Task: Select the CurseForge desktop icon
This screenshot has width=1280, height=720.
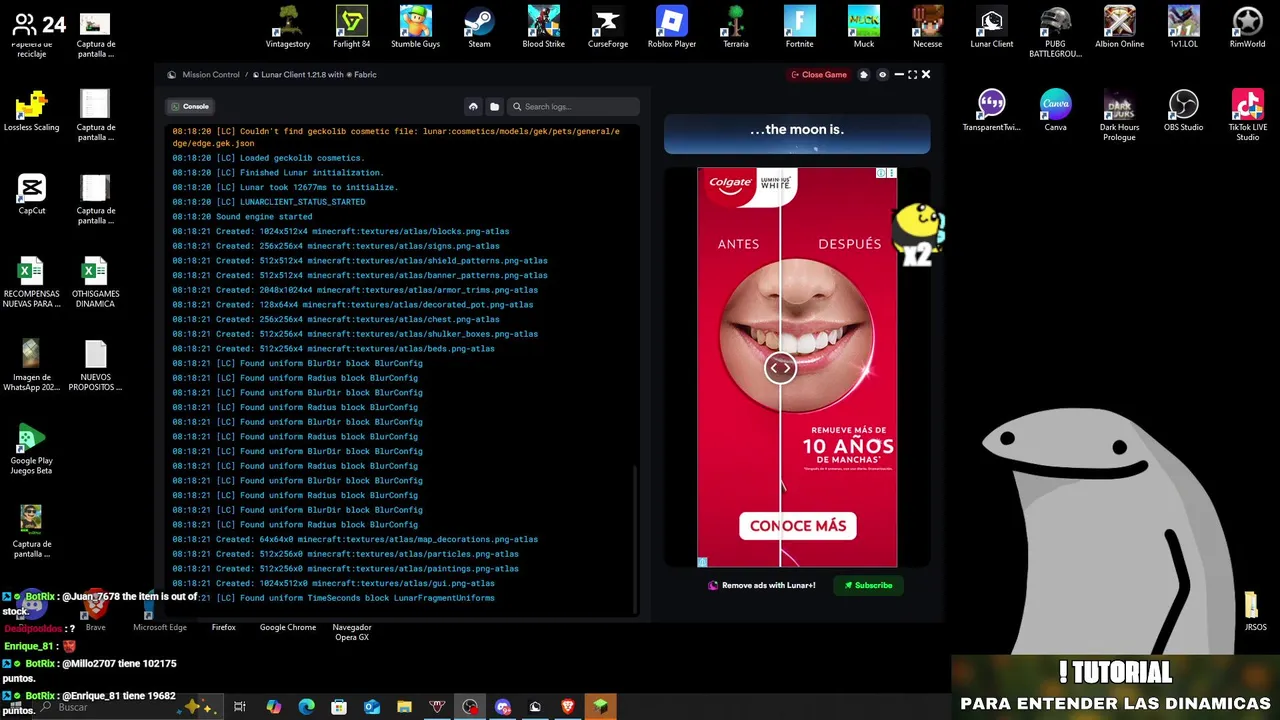Action: pos(608,27)
